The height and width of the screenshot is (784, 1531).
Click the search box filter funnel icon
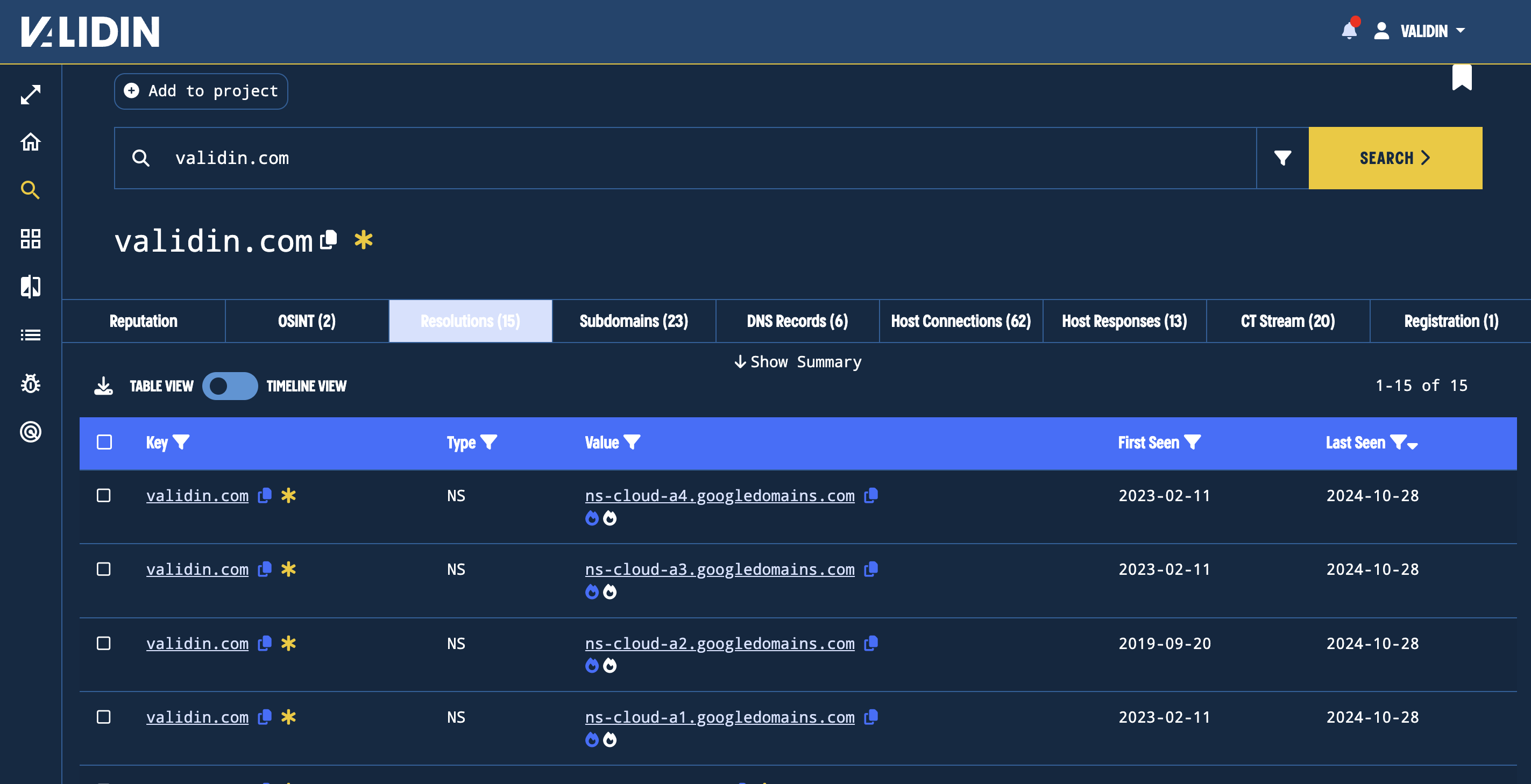pyautogui.click(x=1282, y=158)
